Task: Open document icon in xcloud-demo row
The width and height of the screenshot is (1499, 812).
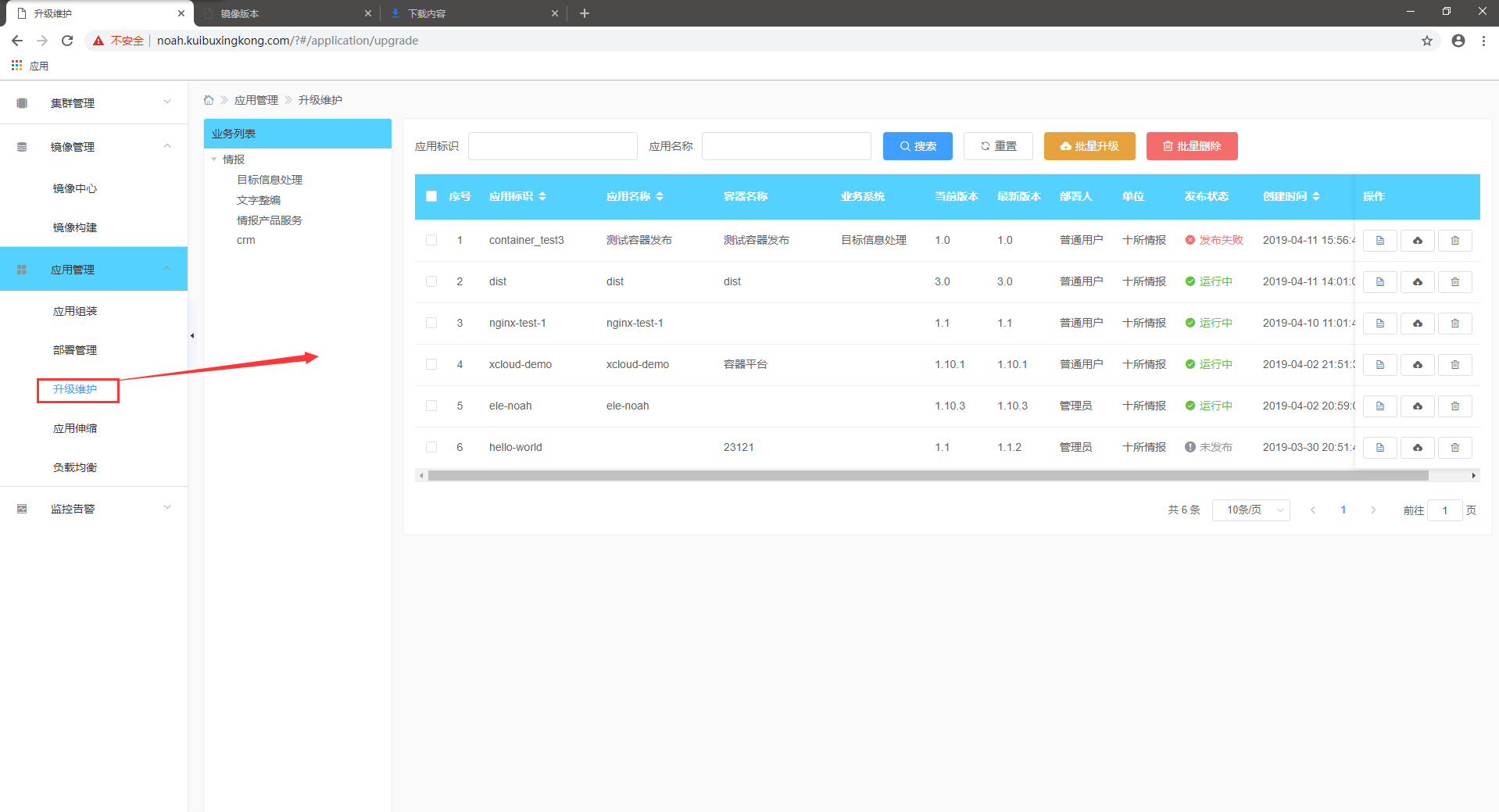Action: point(1380,365)
